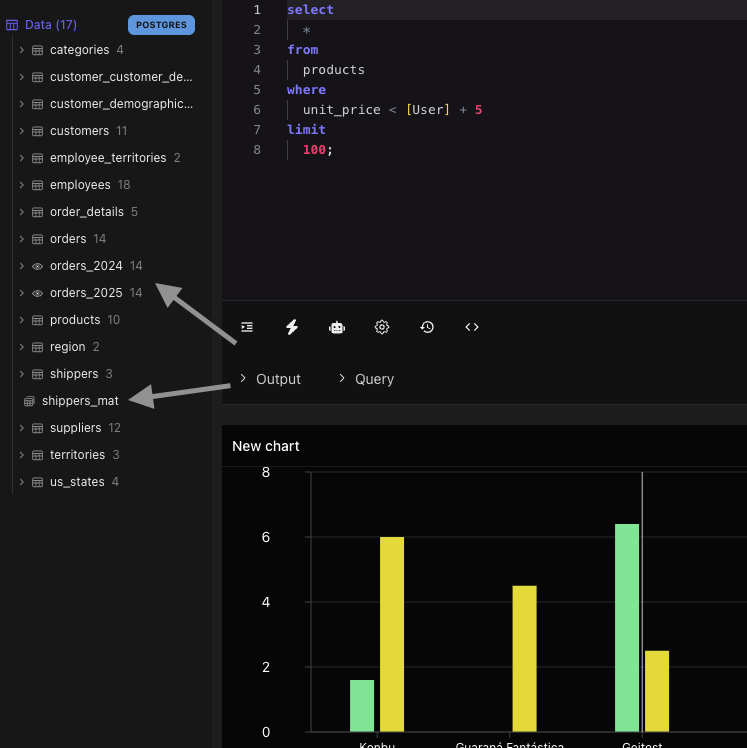Viewport: 747px width, 748px height.
Task: Expand the orders_2024 view chevron
Action: pyautogui.click(x=21, y=266)
